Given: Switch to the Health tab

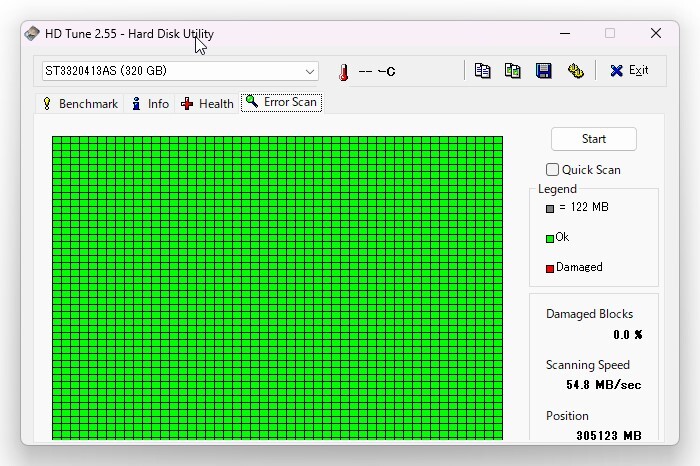Looking at the screenshot, I should pos(207,104).
